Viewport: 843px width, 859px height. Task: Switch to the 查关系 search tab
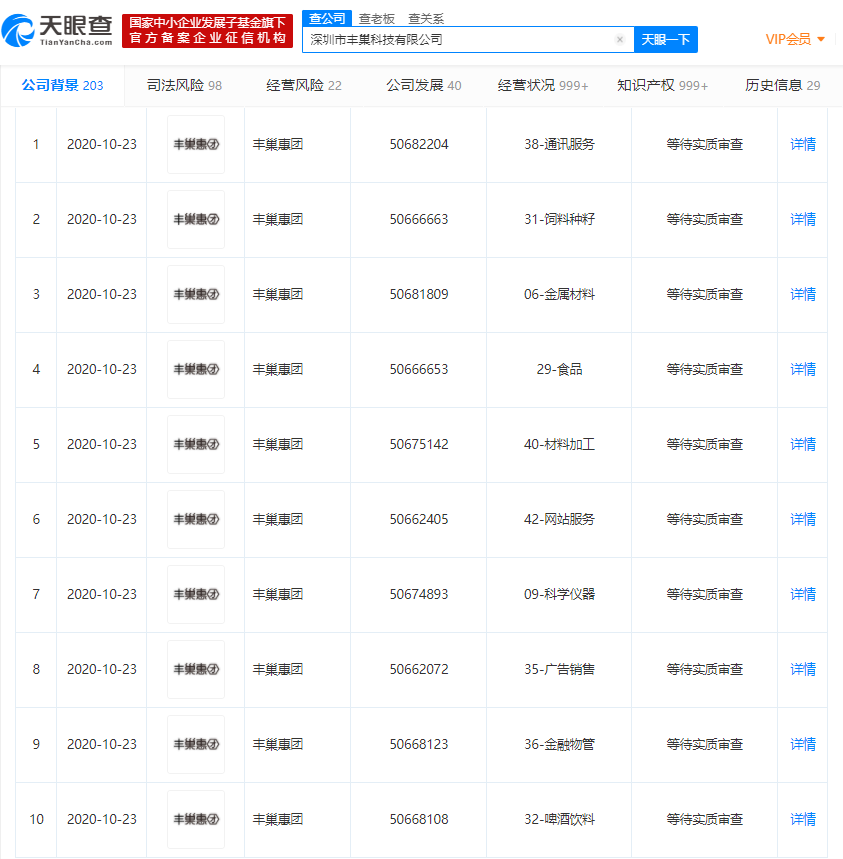(426, 18)
